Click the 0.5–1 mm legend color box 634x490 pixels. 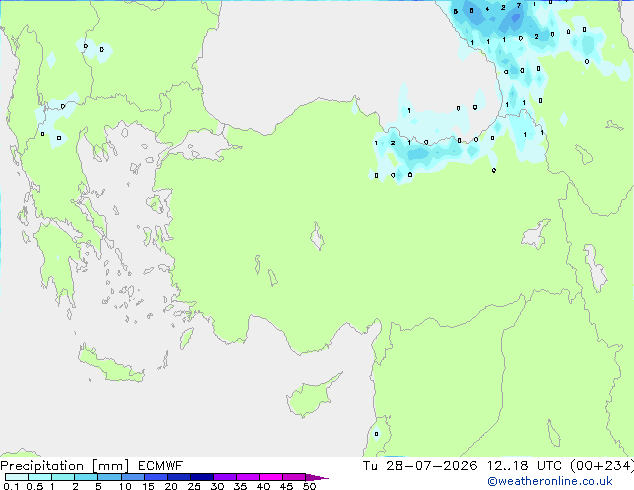coord(40,477)
